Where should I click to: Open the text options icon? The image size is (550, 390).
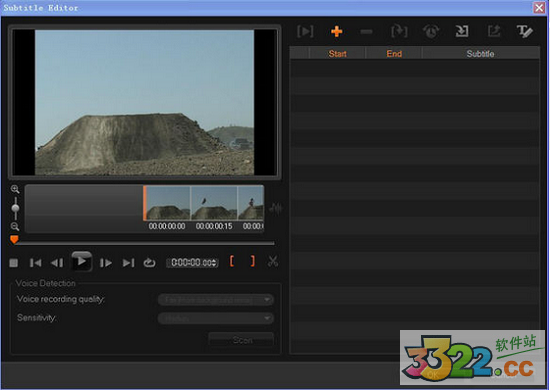tap(525, 32)
